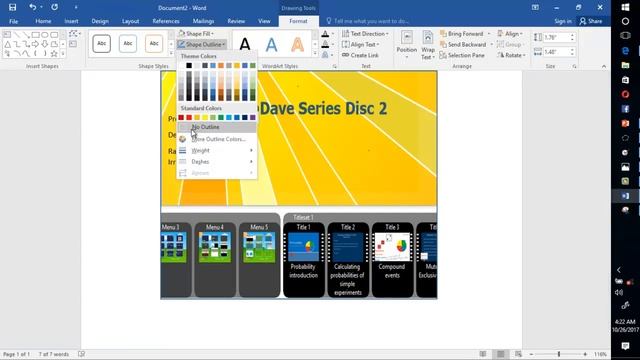Open the Windows Start button
Screen dimensions: 640x360
pos(625,7)
